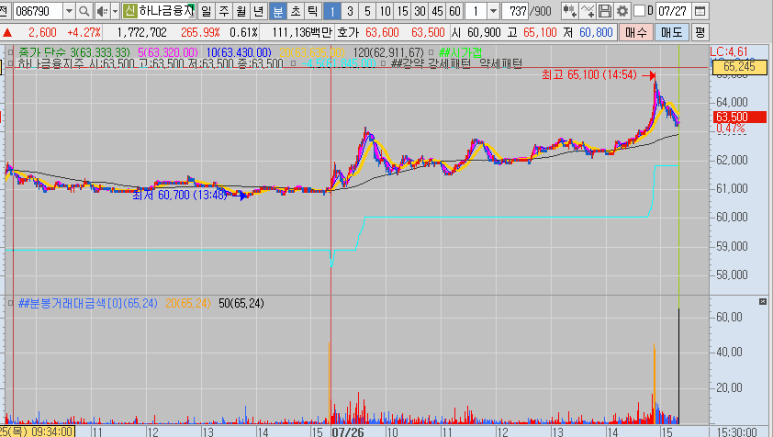This screenshot has width=773, height=437.
Task: Select the 3-minute interval button
Action: tap(350, 11)
